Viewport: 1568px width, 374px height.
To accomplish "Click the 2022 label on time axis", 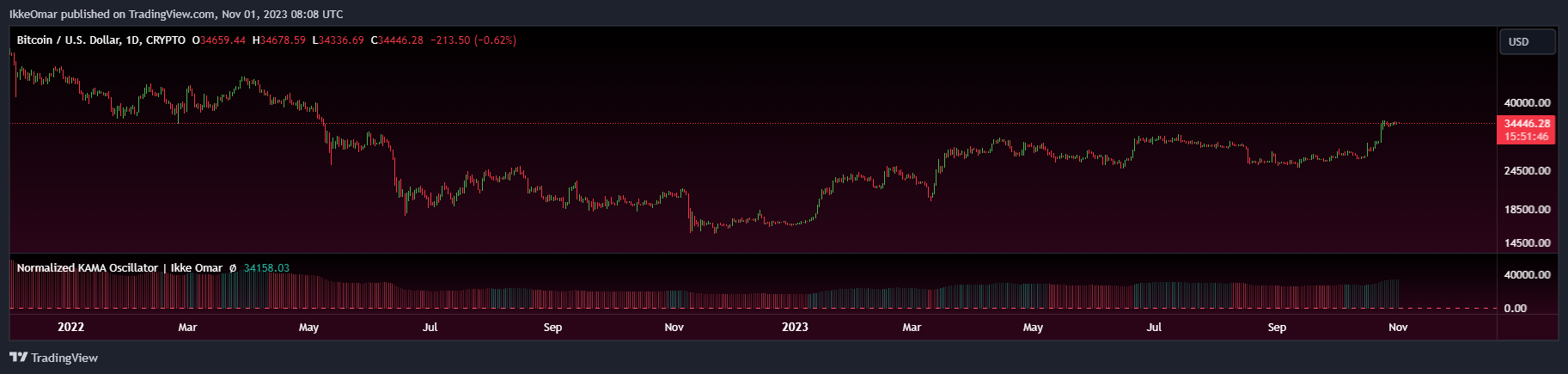I will [x=70, y=328].
